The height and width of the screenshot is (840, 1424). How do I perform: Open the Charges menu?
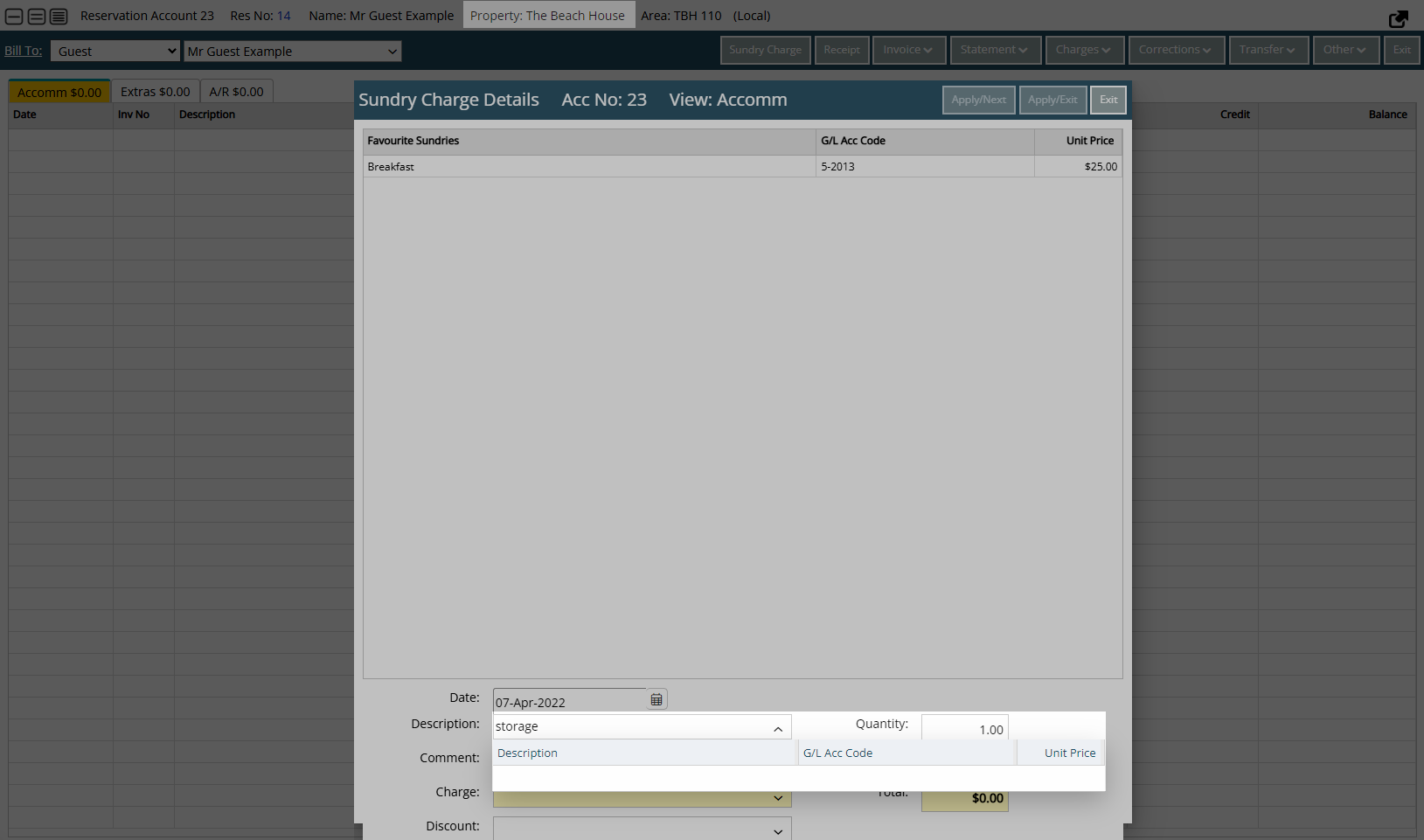coord(1083,50)
